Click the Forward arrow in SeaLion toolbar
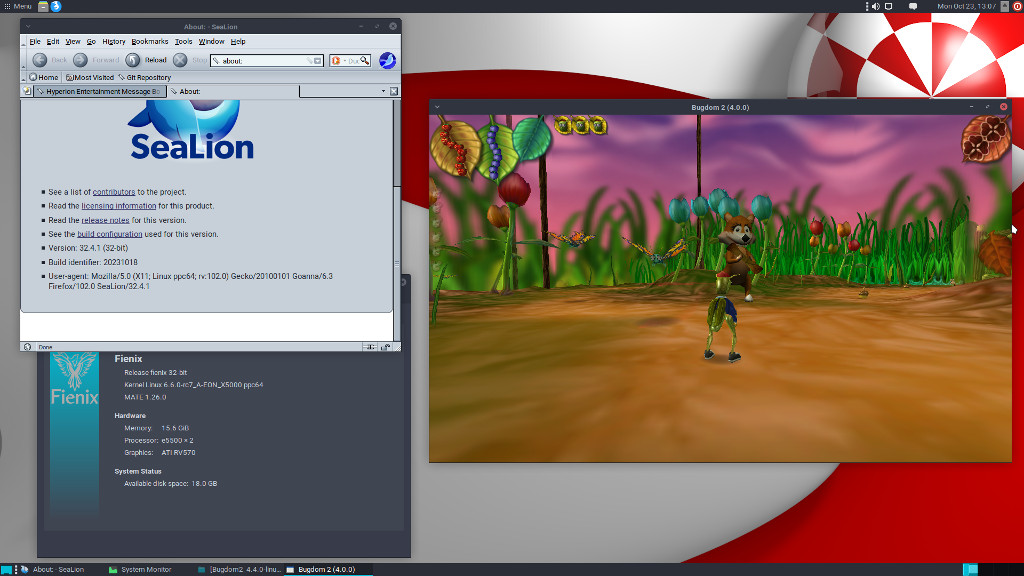This screenshot has height=576, width=1024. tap(80, 60)
